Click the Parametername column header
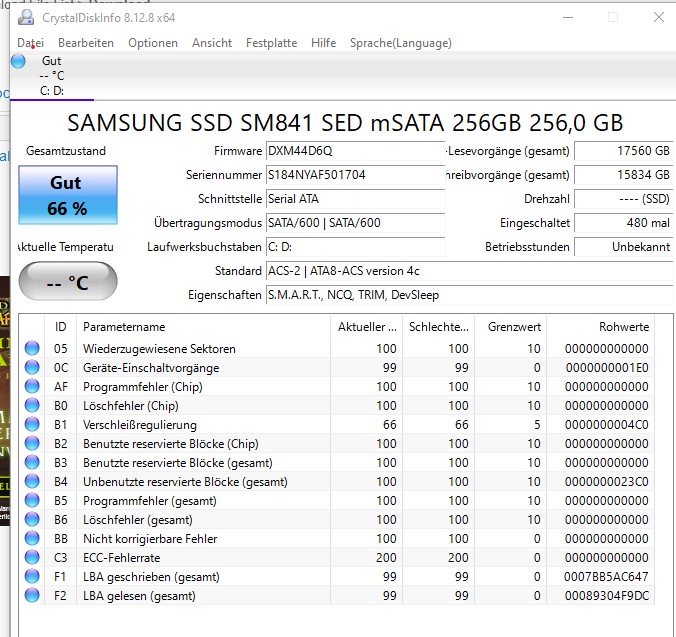 [x=203, y=327]
